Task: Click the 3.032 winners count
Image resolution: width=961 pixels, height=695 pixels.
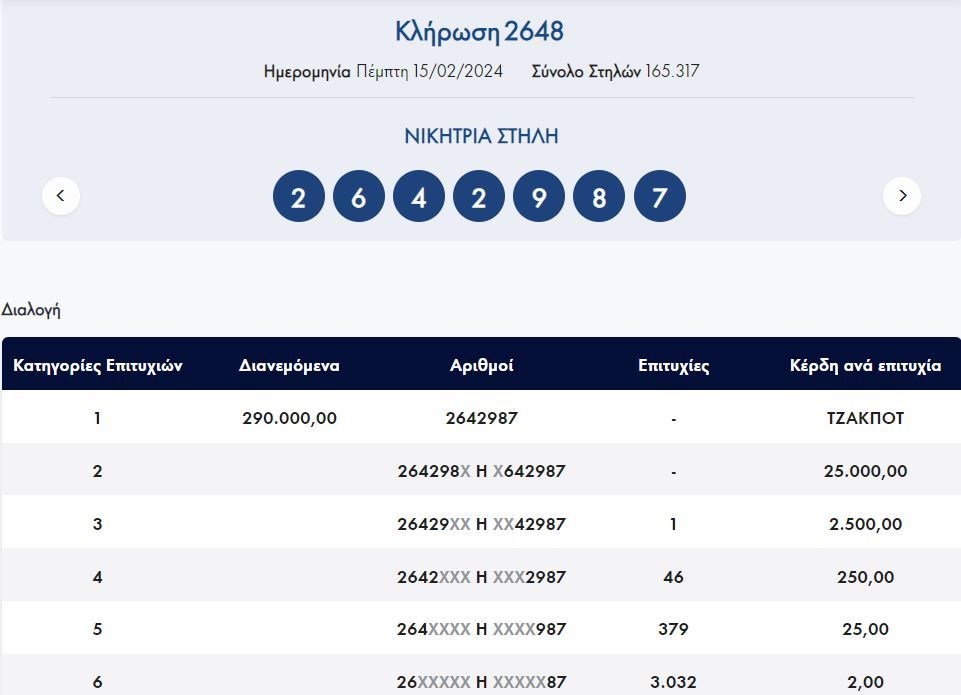Action: pyautogui.click(x=674, y=682)
